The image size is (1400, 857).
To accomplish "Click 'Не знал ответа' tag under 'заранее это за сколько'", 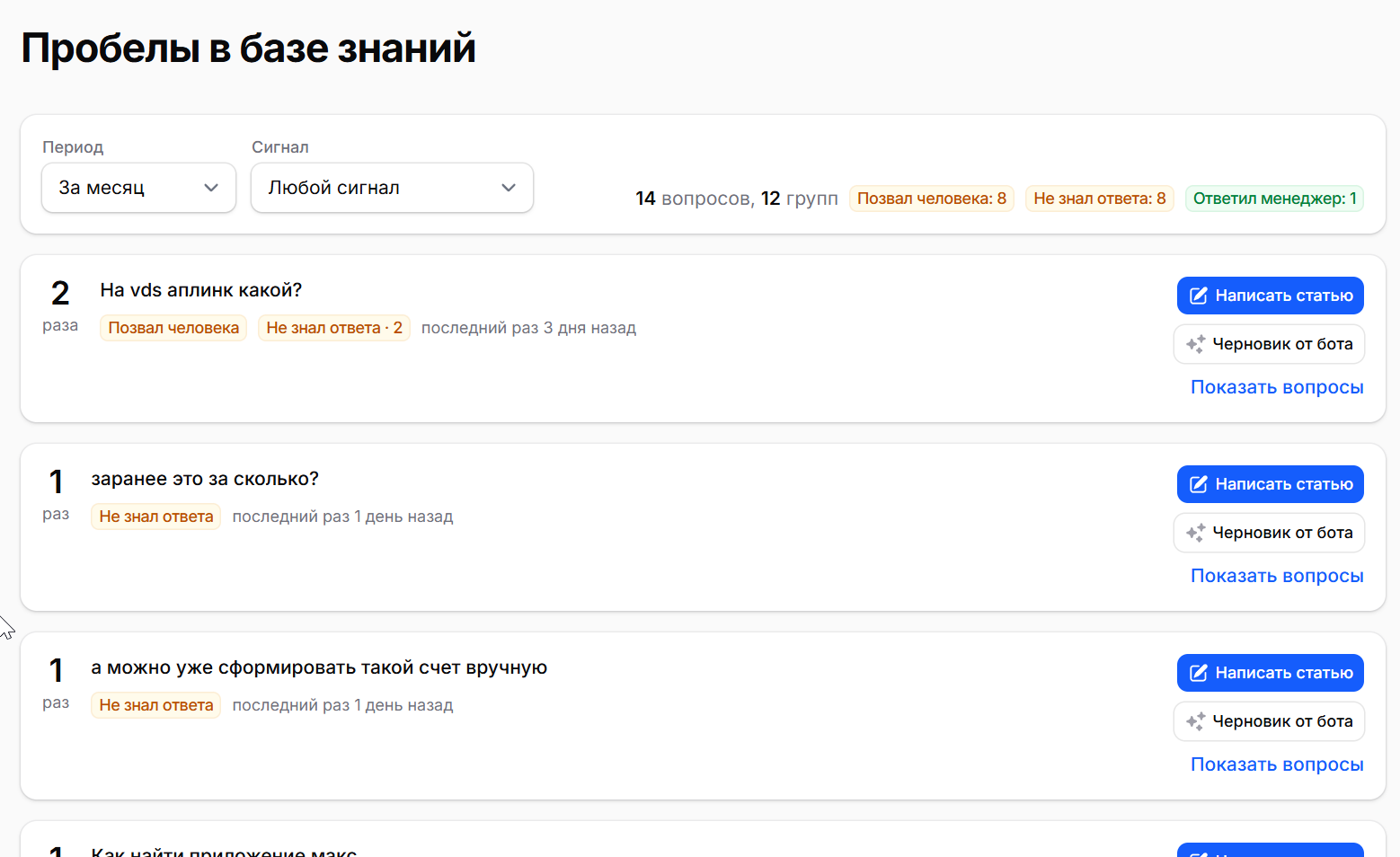I will point(156,517).
